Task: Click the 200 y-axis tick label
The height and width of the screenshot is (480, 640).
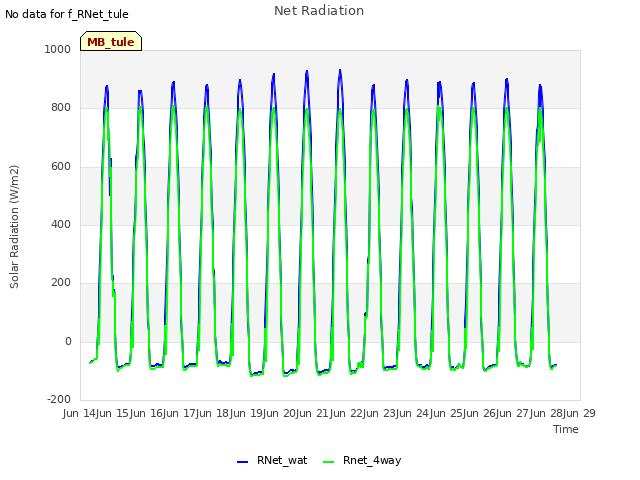Action: [x=61, y=282]
